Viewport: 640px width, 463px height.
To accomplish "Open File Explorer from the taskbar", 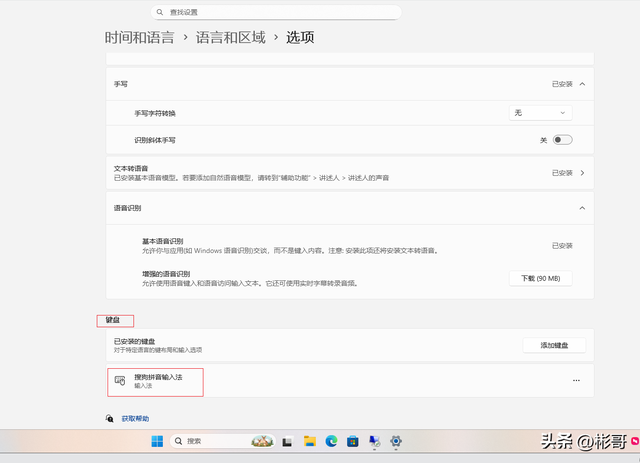I will point(310,441).
